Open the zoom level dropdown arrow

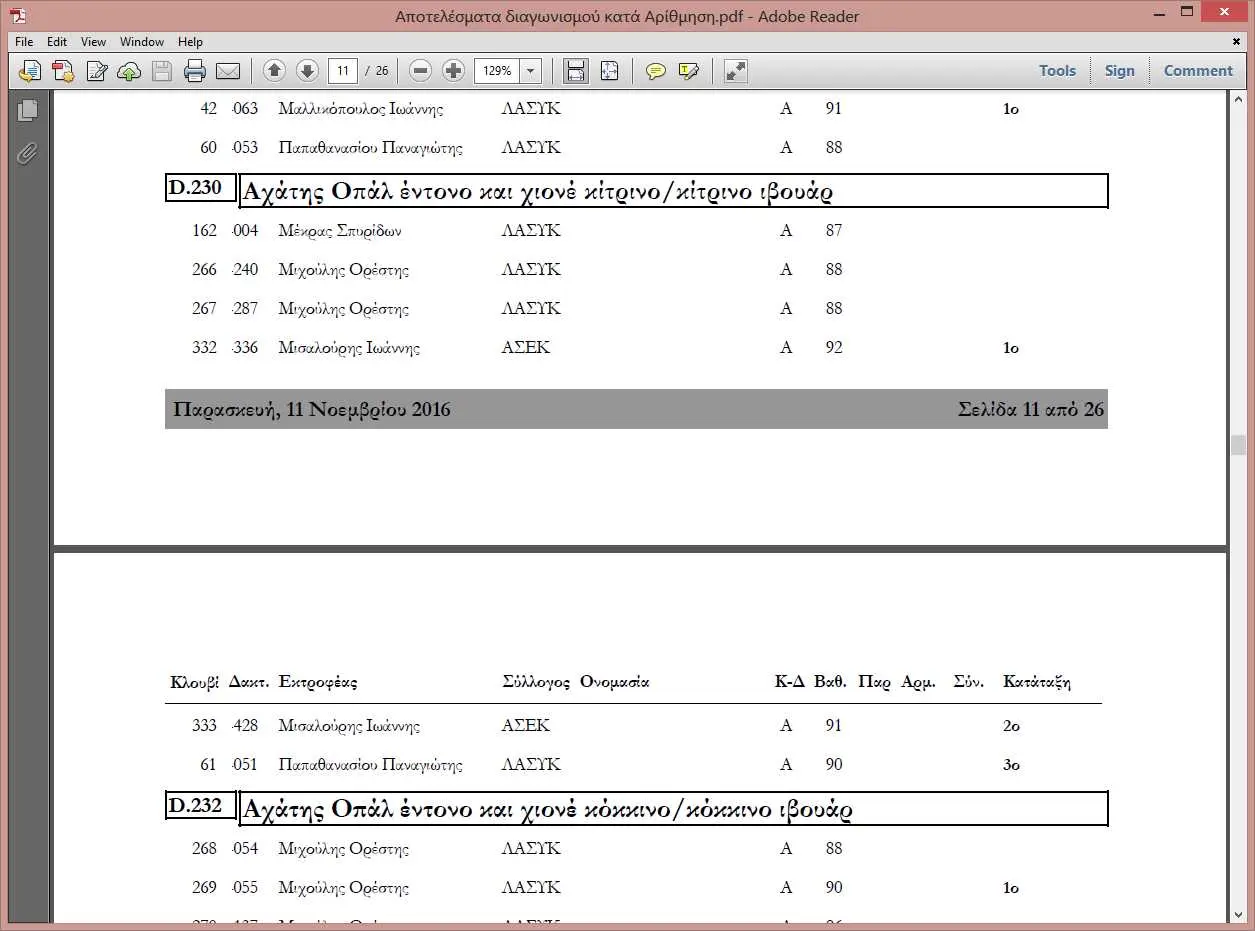tap(530, 71)
